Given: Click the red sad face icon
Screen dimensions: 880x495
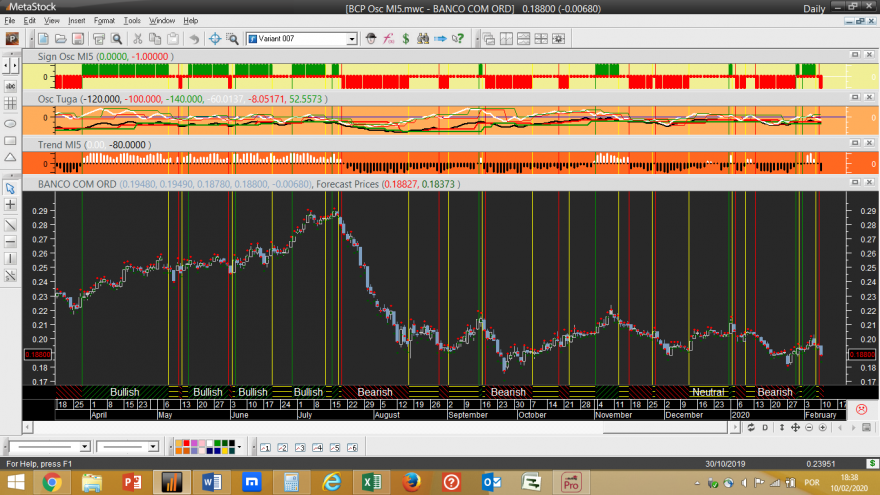Looking at the screenshot, I should [x=861, y=409].
